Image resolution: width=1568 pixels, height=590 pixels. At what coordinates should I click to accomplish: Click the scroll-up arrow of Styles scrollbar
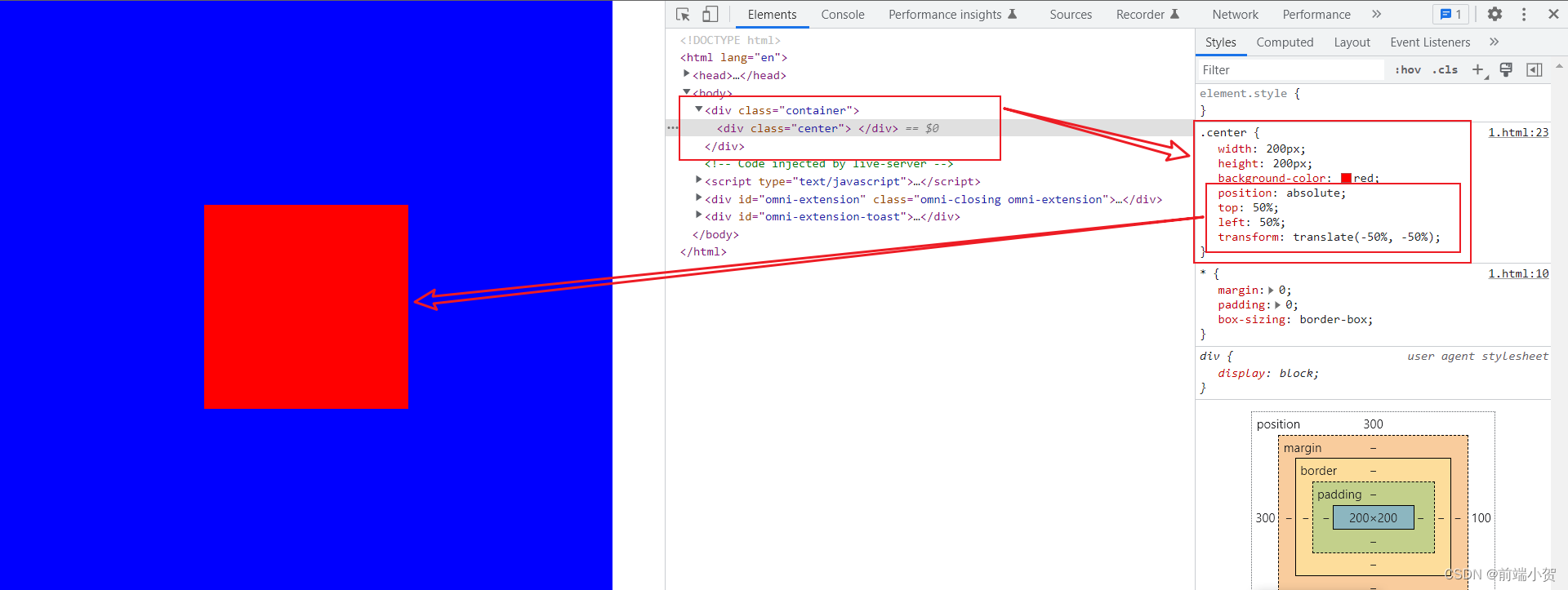click(1559, 66)
